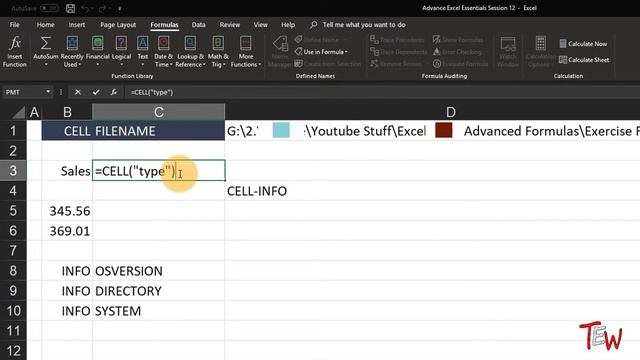Open Date & Time functions library
This screenshot has height=360, width=640.
pos(164,51)
